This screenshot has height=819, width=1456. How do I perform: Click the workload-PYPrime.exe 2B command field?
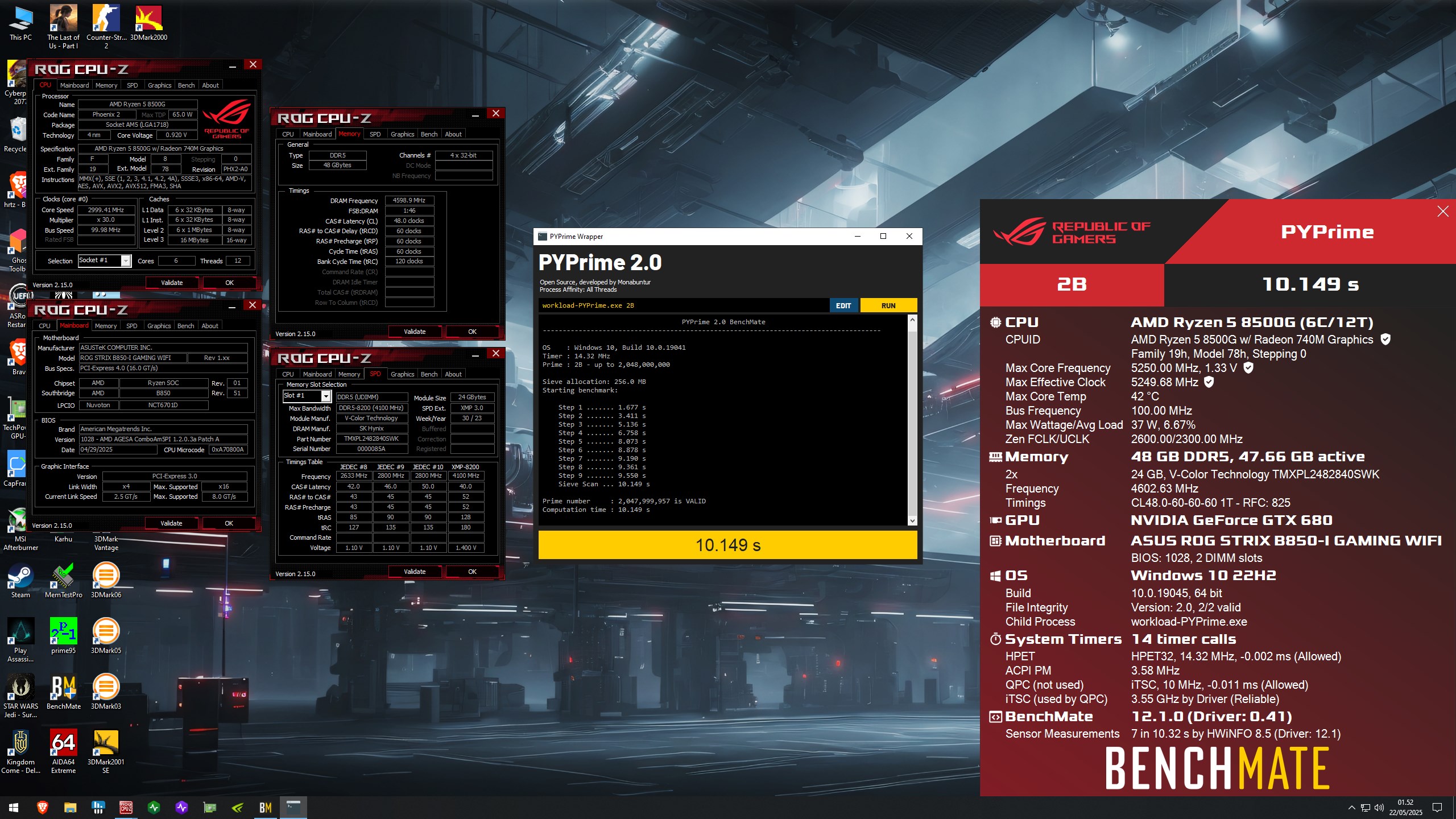(684, 305)
